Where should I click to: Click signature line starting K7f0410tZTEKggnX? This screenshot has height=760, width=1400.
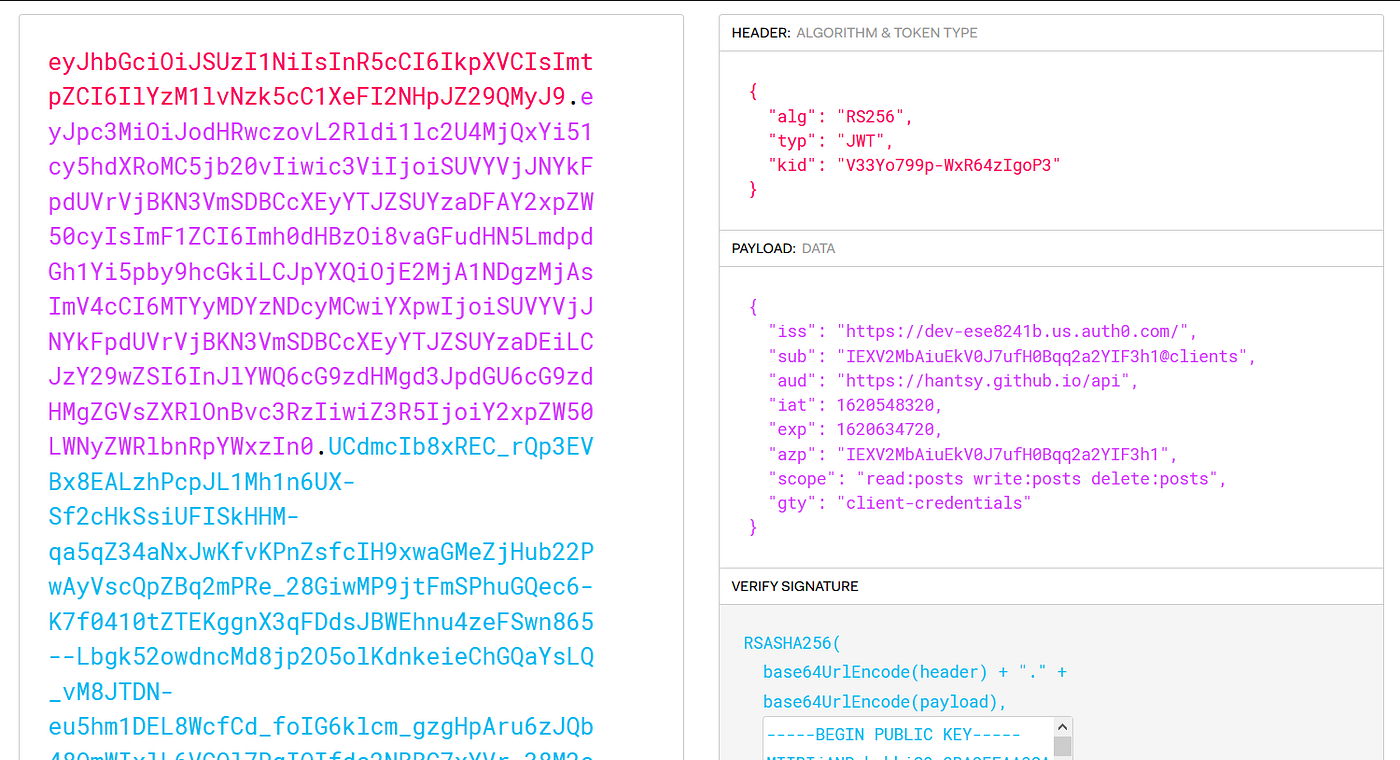321,622
